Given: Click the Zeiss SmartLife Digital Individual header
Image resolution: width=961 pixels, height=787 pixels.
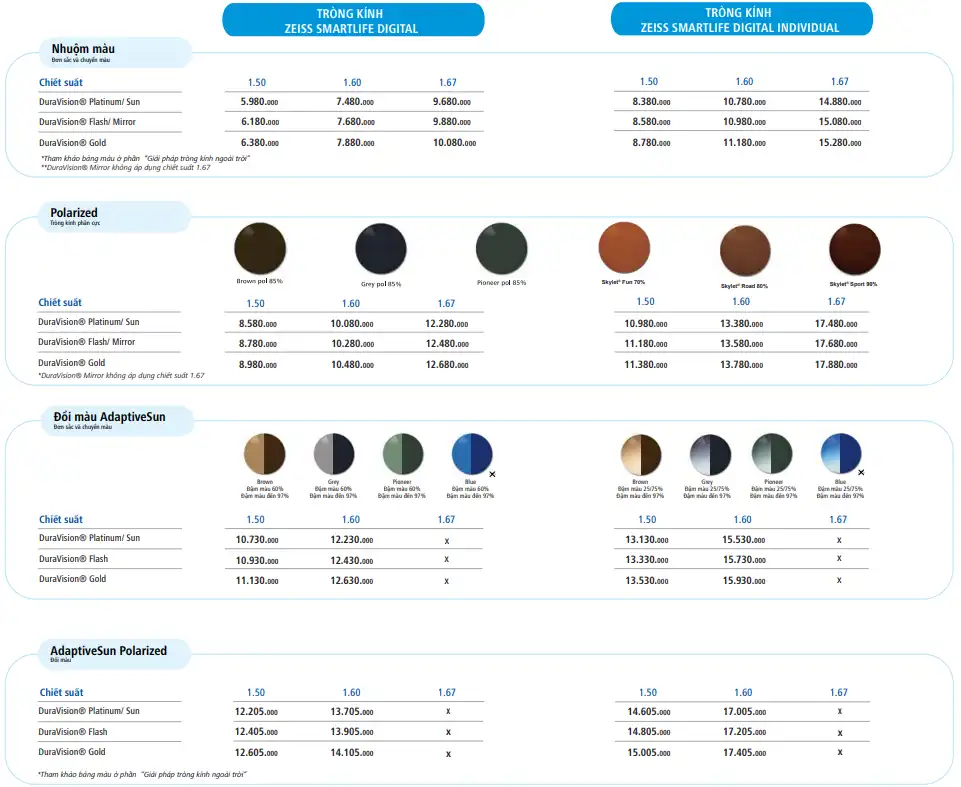Looking at the screenshot, I should tap(742, 20).
